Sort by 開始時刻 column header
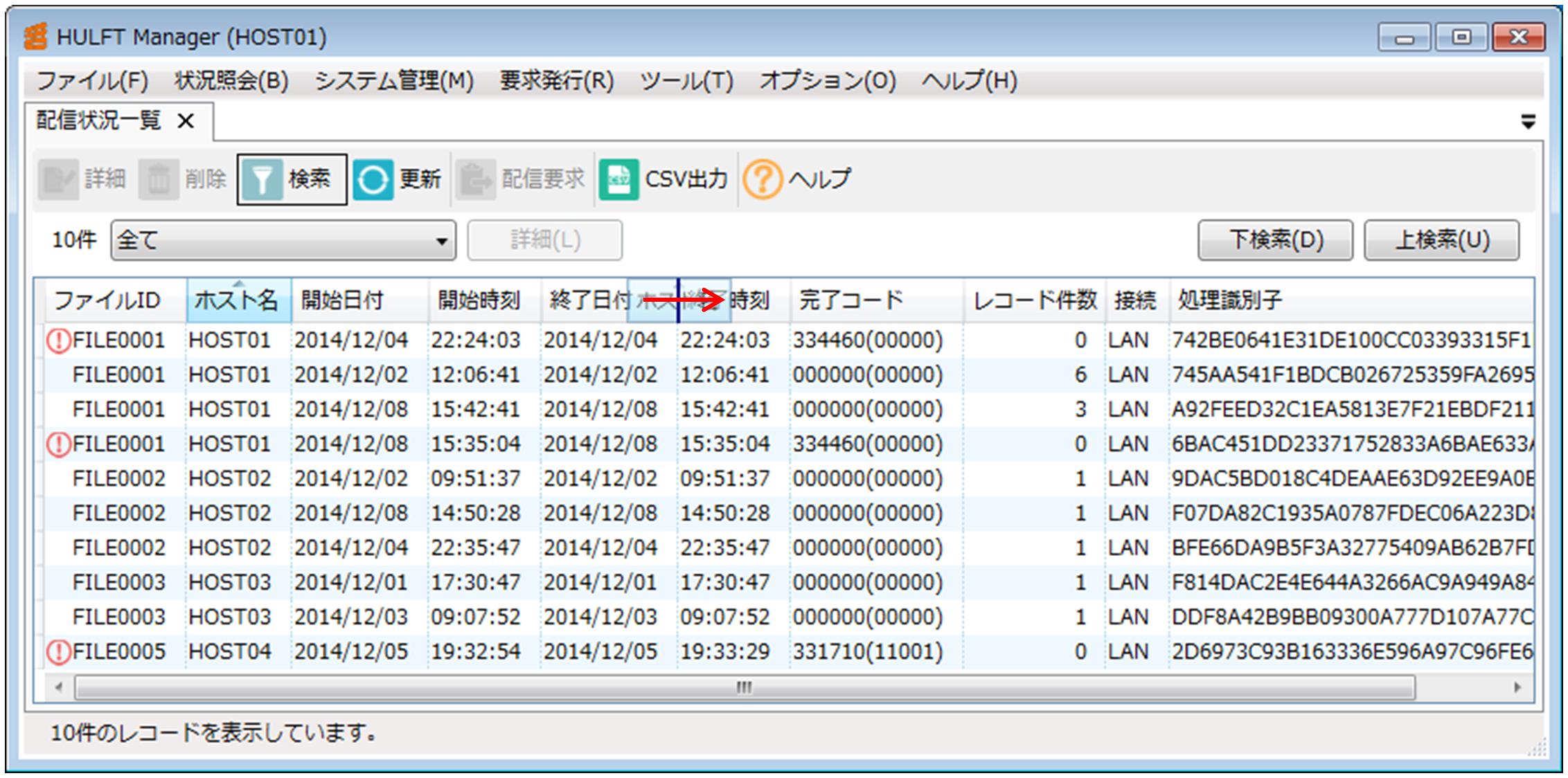1568x778 pixels. 484,300
